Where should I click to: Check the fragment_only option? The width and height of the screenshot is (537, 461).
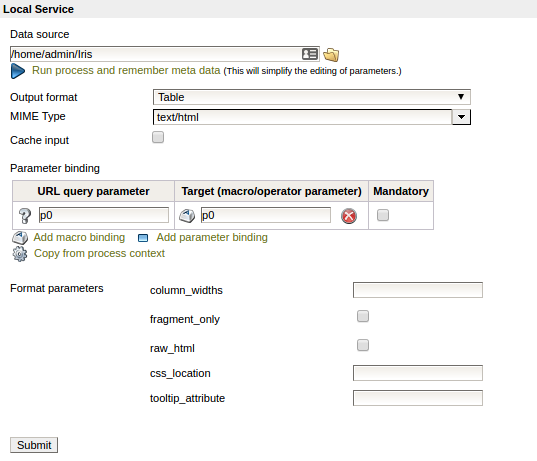tap(363, 316)
